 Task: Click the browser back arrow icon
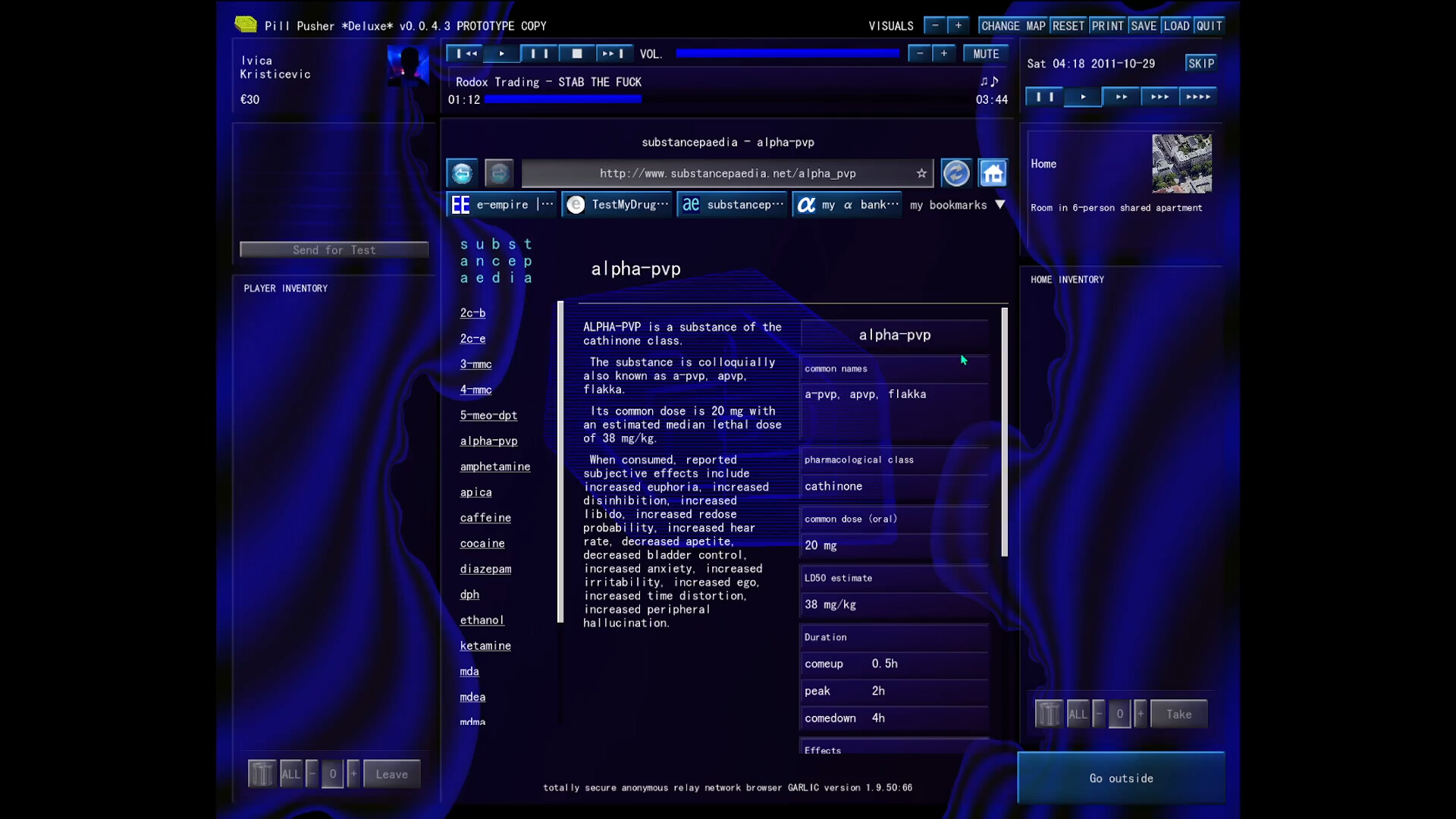coord(462,174)
